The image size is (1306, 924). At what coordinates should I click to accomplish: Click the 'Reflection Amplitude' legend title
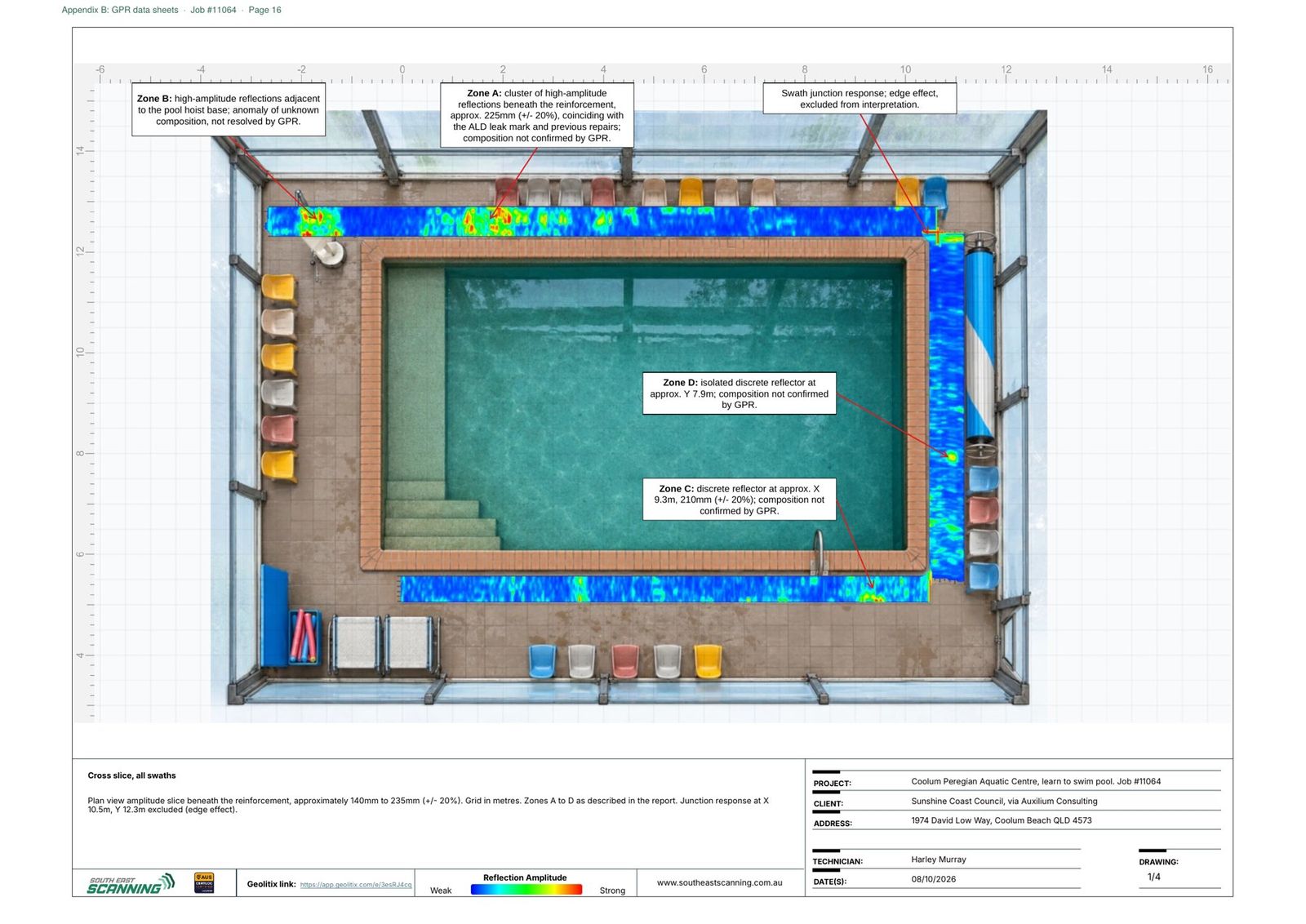[x=525, y=877]
